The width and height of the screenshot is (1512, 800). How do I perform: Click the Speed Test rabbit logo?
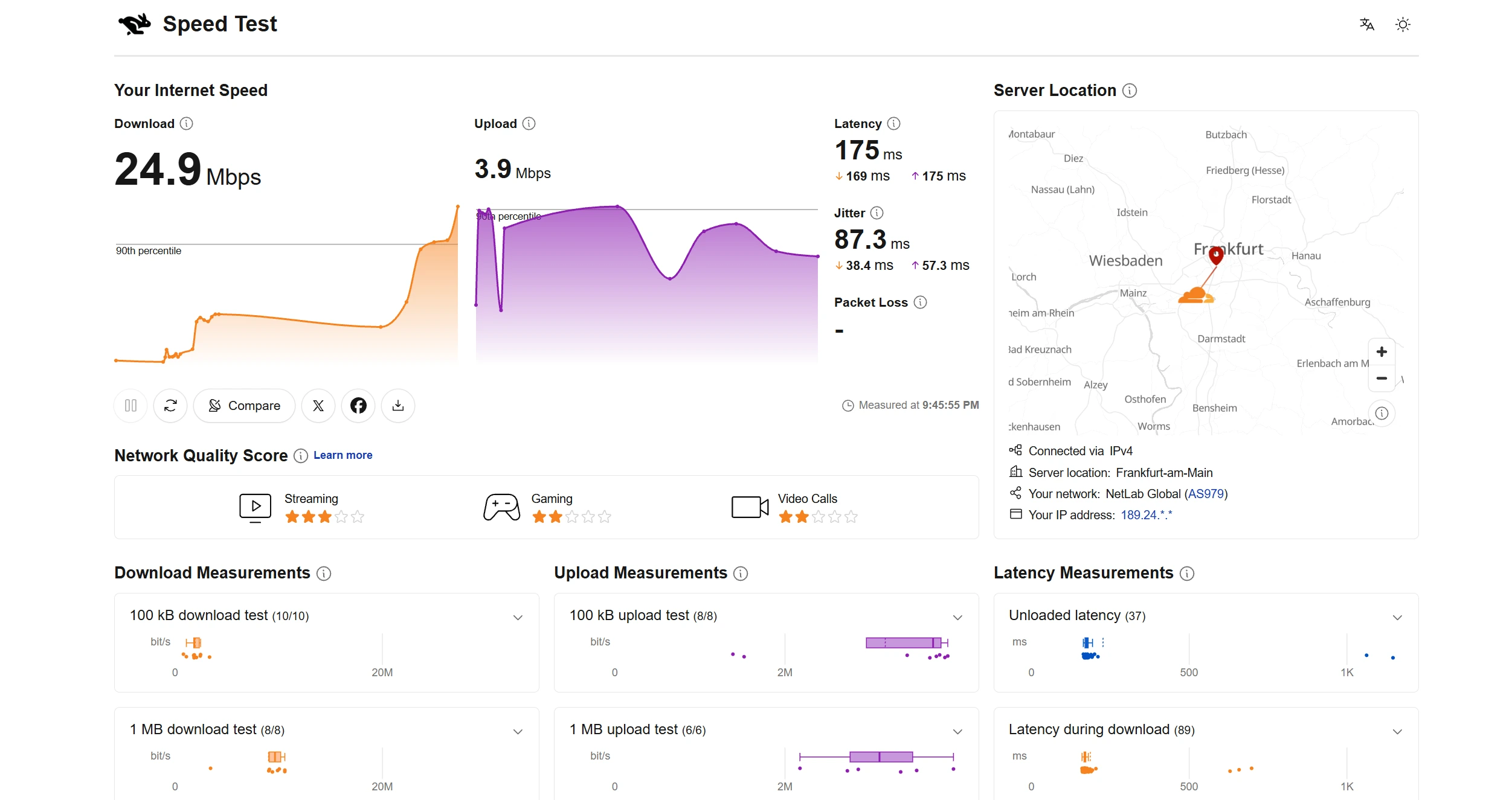tap(134, 24)
